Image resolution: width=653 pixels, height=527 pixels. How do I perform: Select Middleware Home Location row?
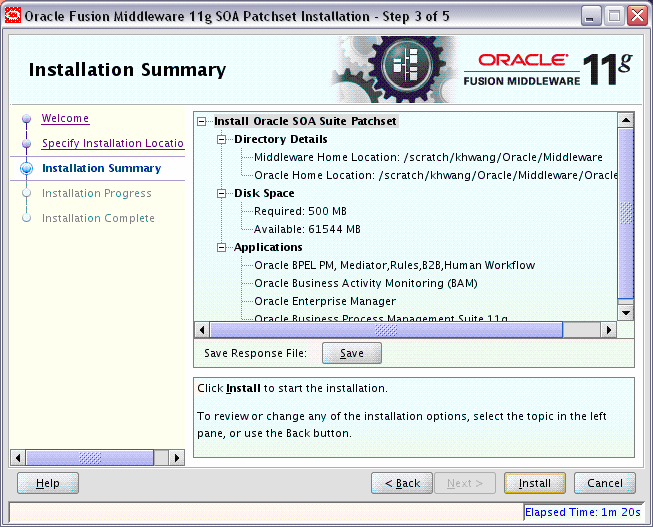pyautogui.click(x=428, y=157)
